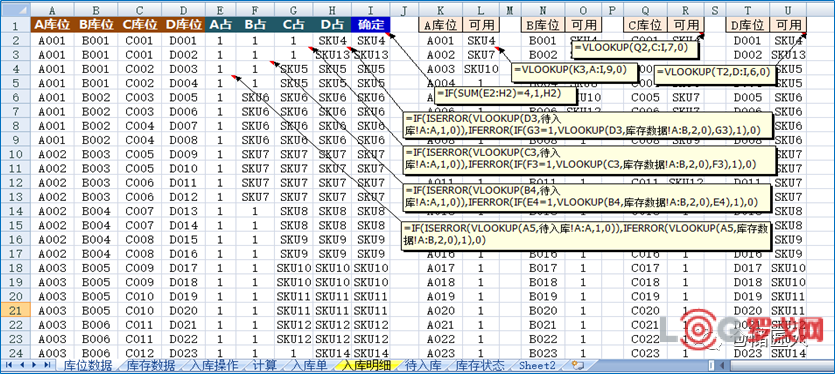
Task: Click previous sheet tab arrow
Action: coord(22,365)
